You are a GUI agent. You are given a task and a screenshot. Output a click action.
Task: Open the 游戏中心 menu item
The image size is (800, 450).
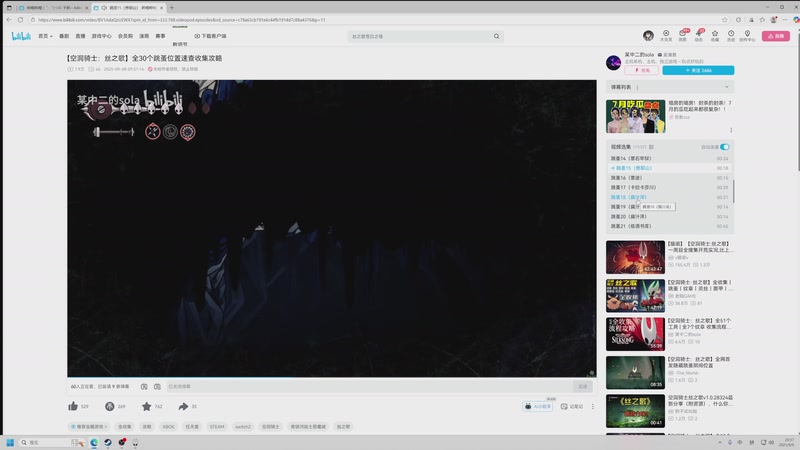pos(101,36)
